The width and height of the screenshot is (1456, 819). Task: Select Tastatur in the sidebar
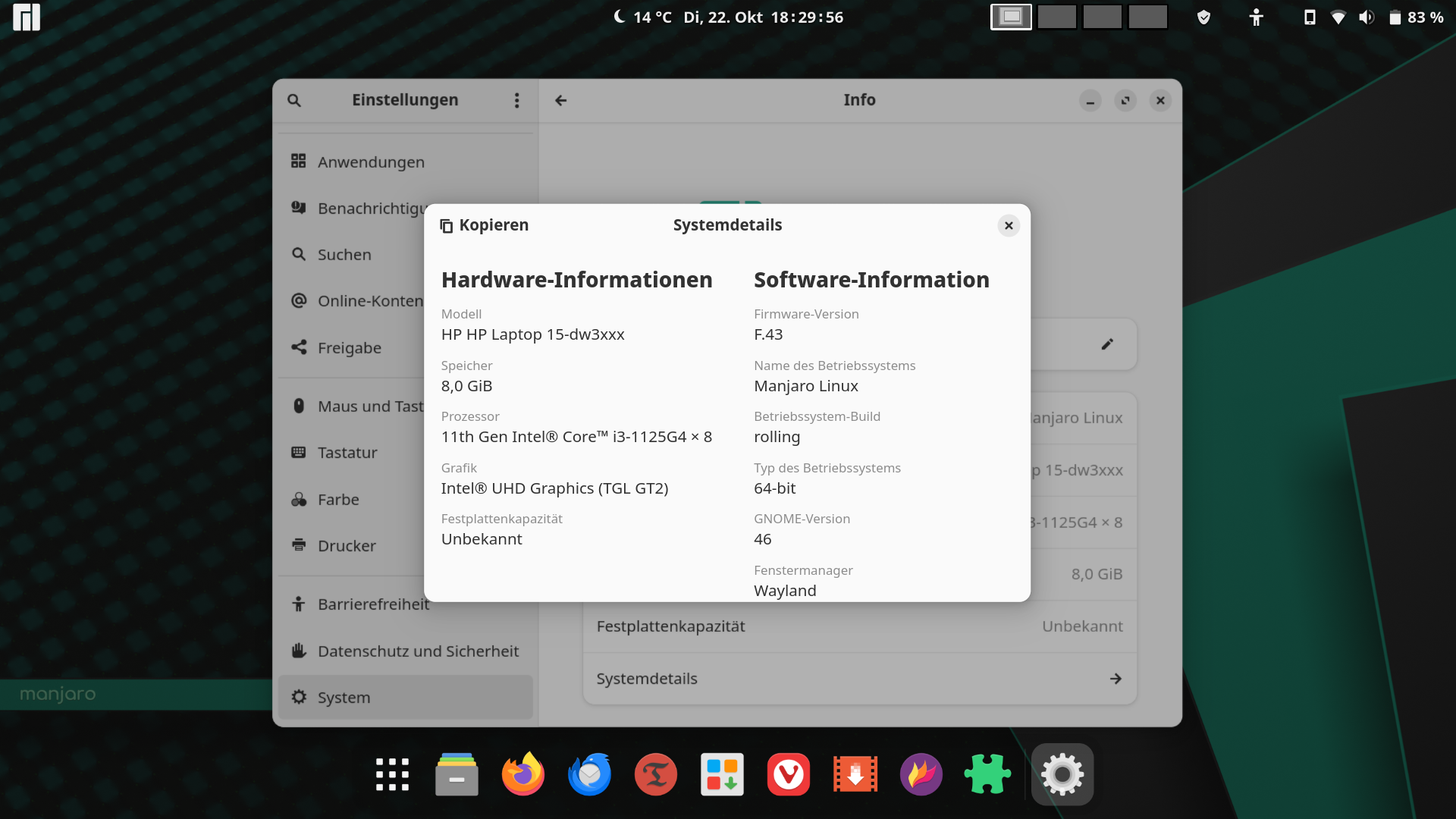(347, 453)
